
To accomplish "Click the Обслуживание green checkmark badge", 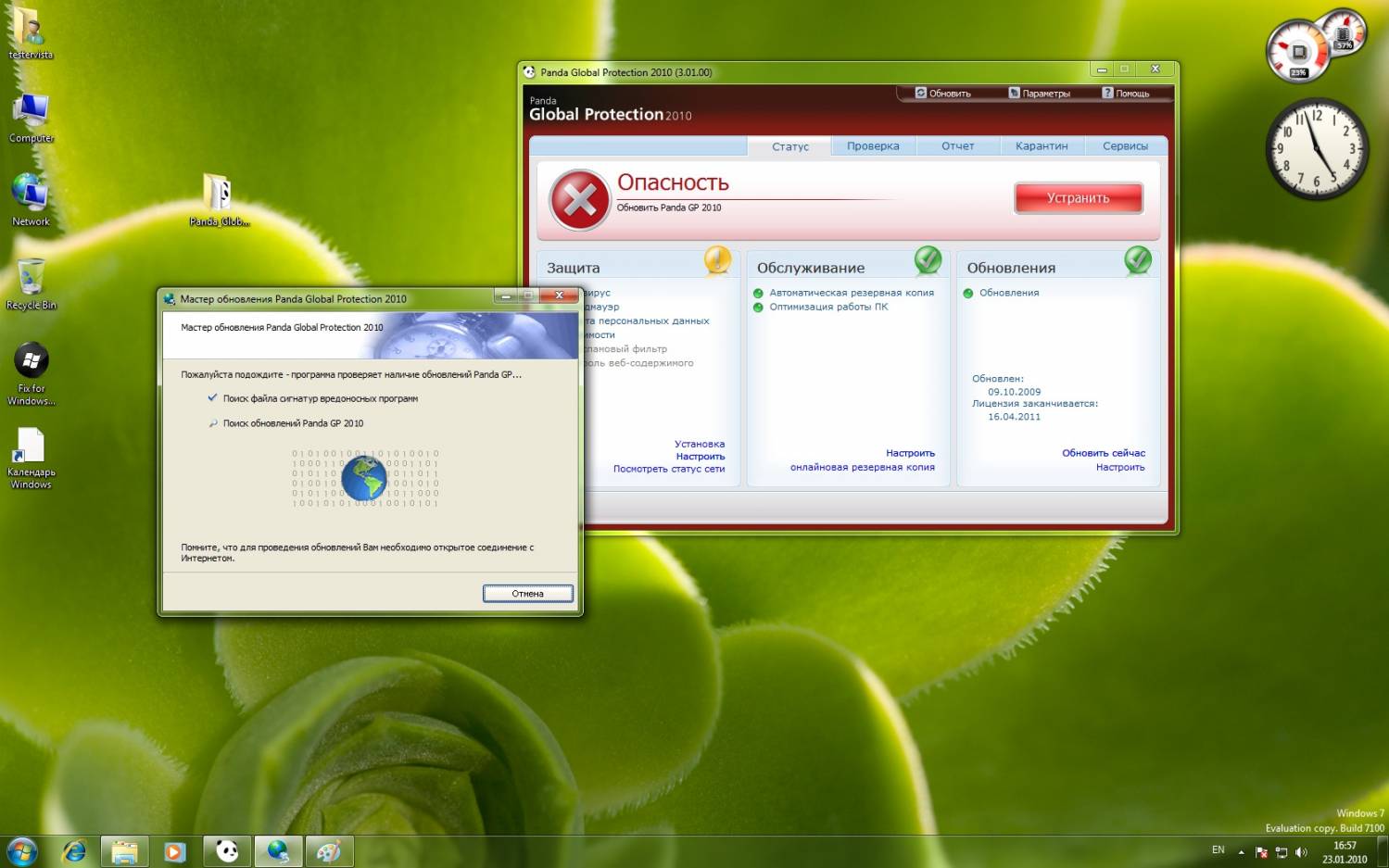I will click(x=928, y=260).
